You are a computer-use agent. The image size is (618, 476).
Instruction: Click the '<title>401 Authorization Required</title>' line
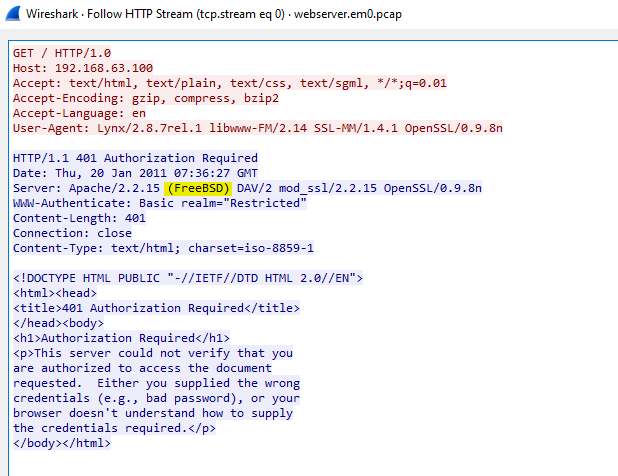coord(156,308)
